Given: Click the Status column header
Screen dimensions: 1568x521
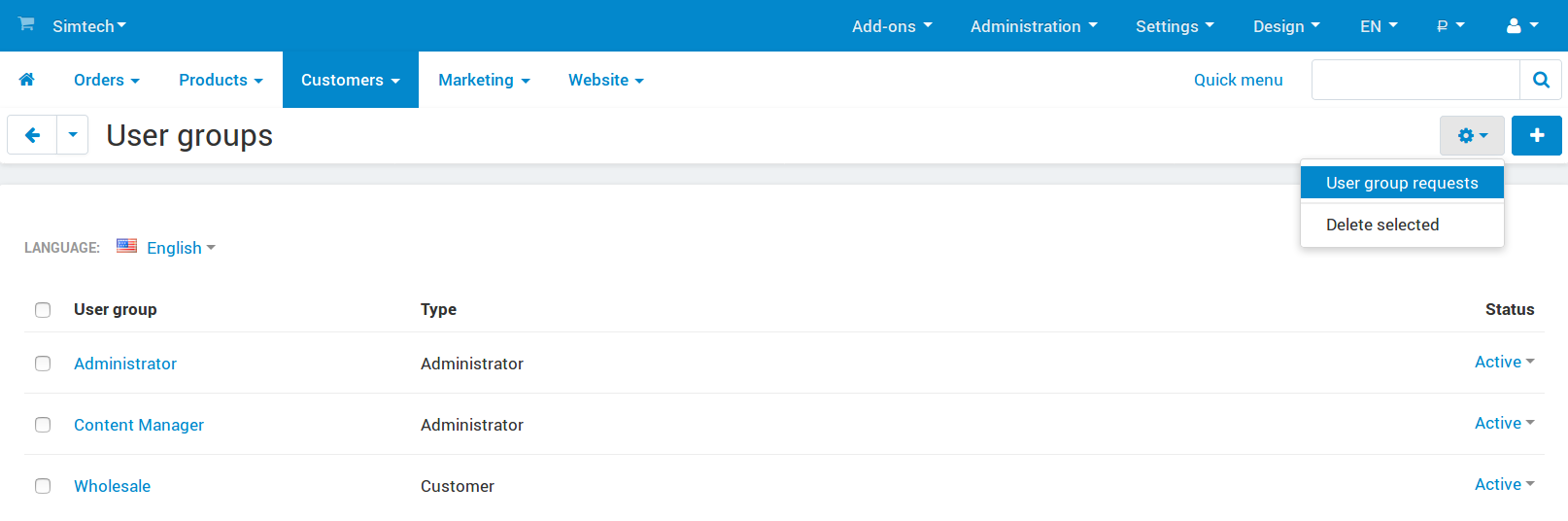Looking at the screenshot, I should 1510,309.
